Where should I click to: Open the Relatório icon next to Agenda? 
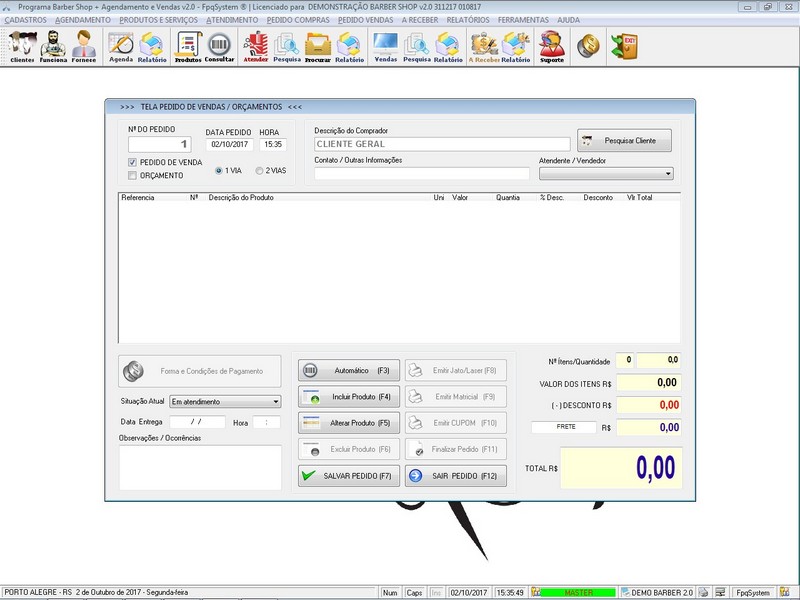pyautogui.click(x=152, y=46)
